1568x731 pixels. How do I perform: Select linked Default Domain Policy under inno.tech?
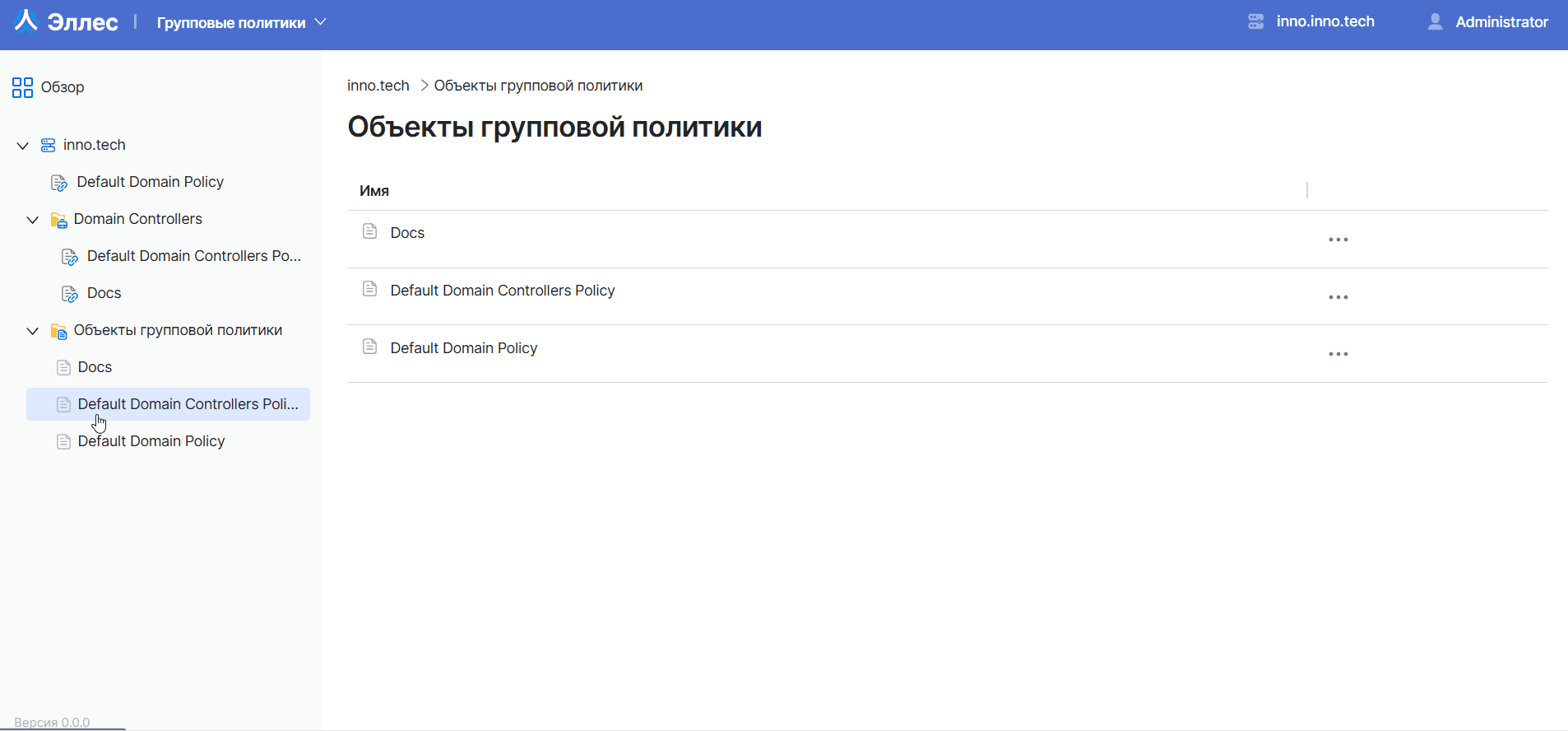(150, 182)
